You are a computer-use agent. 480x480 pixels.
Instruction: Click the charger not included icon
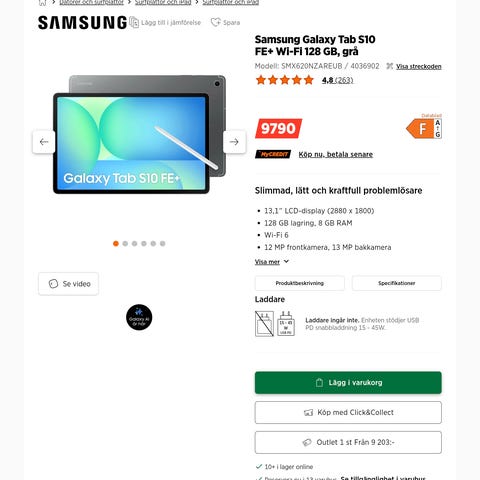[264, 324]
